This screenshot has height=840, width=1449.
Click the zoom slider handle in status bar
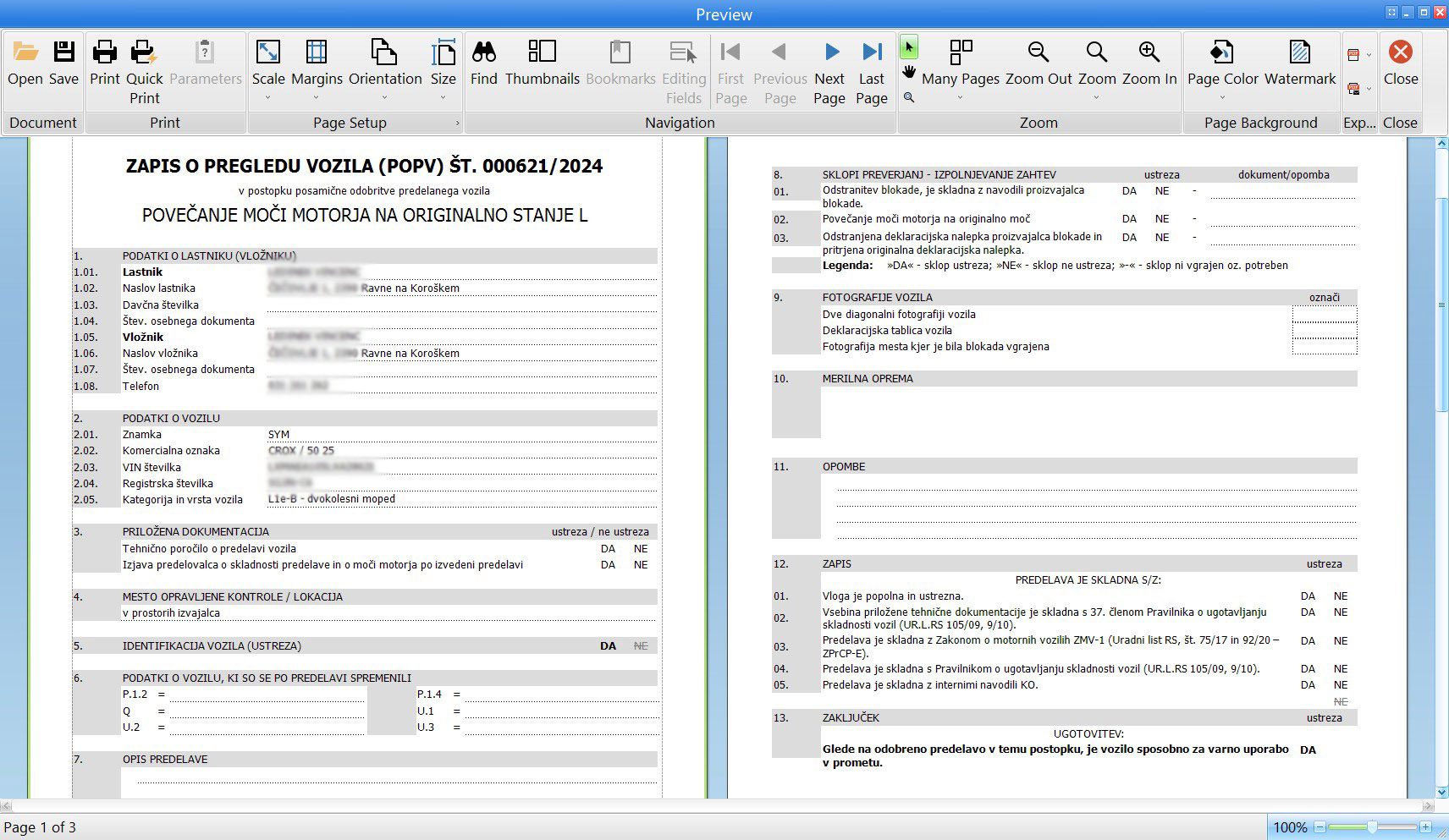click(1372, 827)
